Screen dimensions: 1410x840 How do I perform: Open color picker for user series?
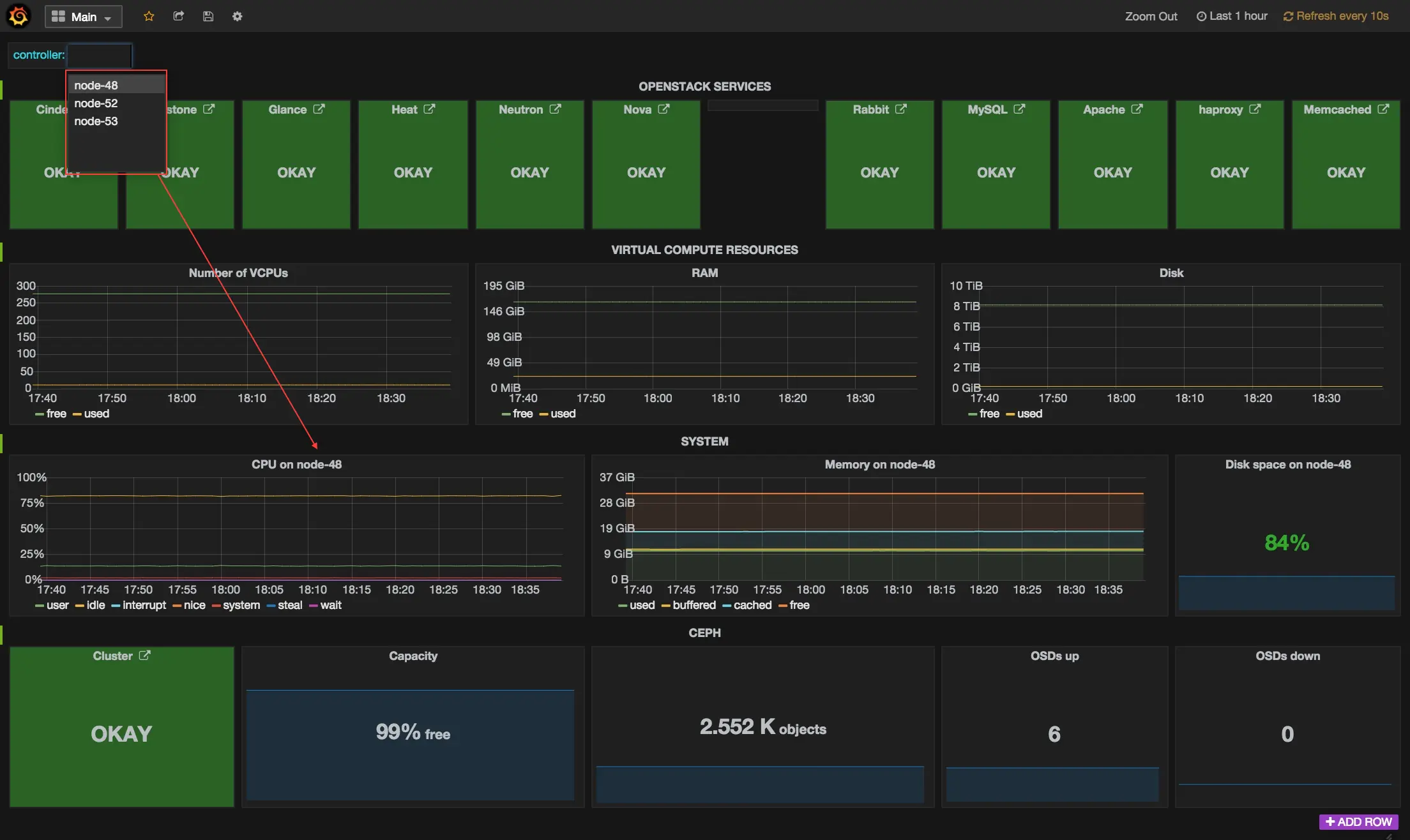tap(40, 606)
